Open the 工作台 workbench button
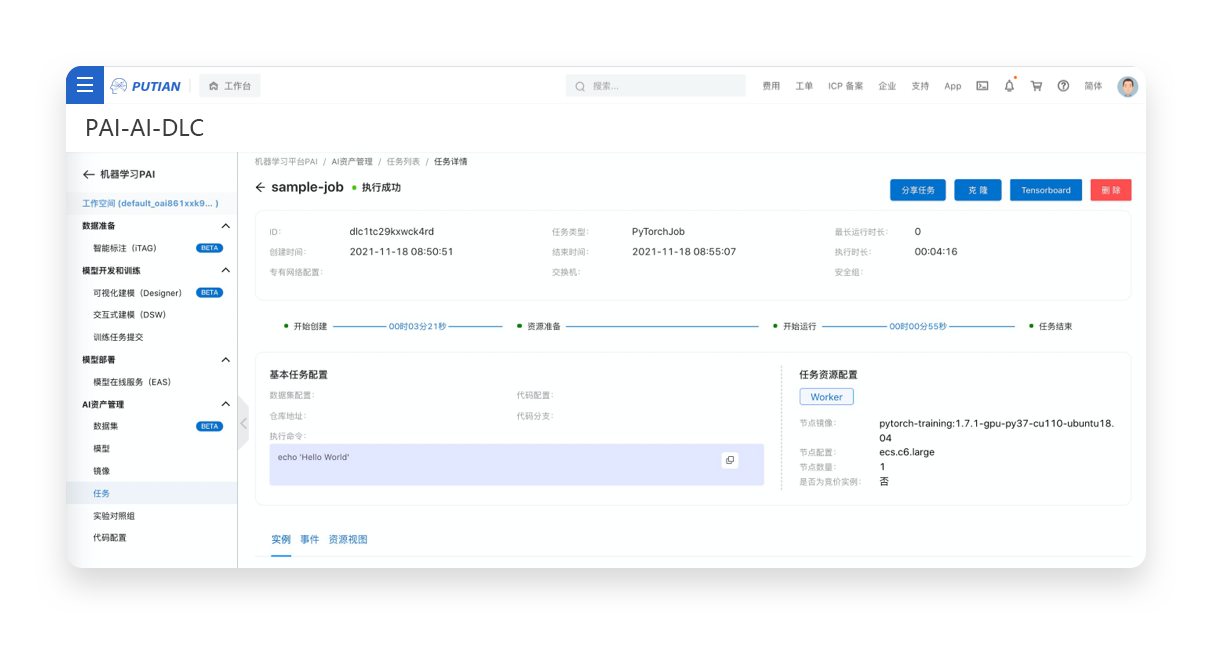Image resolution: width=1226 pixels, height=666 pixels. pos(230,86)
